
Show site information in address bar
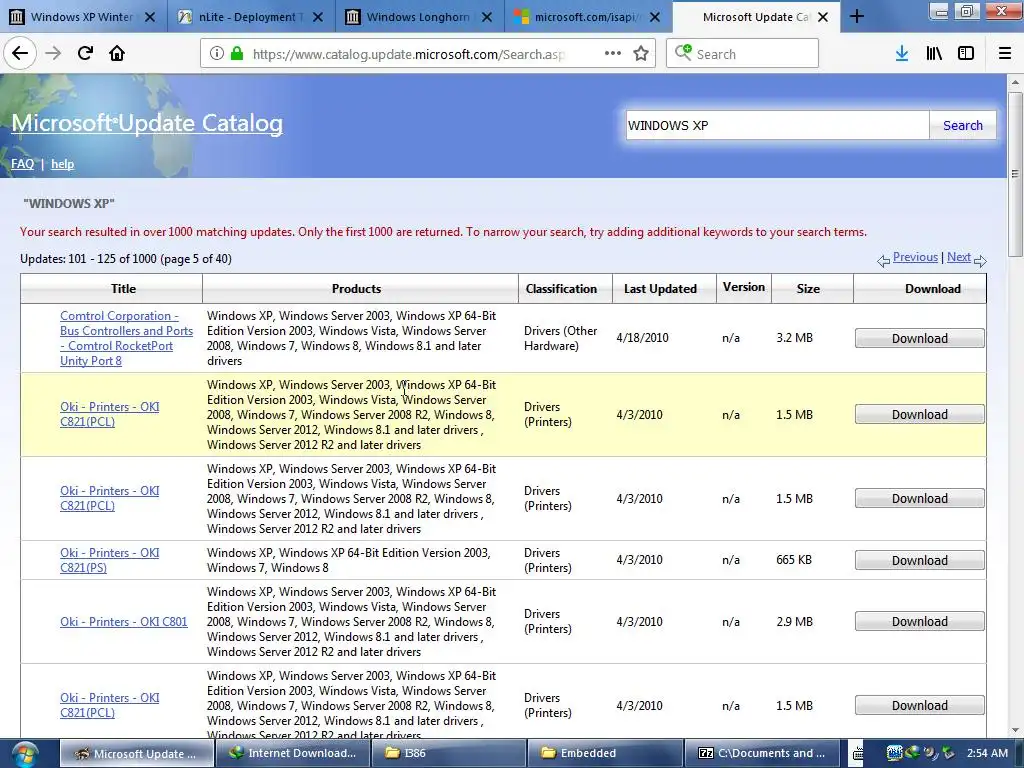pos(217,54)
